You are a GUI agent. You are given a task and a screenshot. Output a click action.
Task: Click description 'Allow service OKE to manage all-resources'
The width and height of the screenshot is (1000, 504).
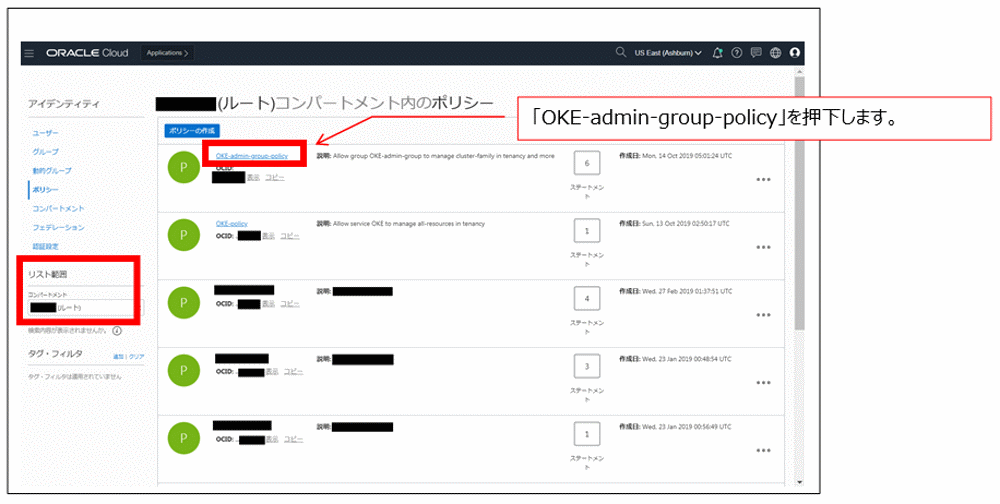coord(409,224)
